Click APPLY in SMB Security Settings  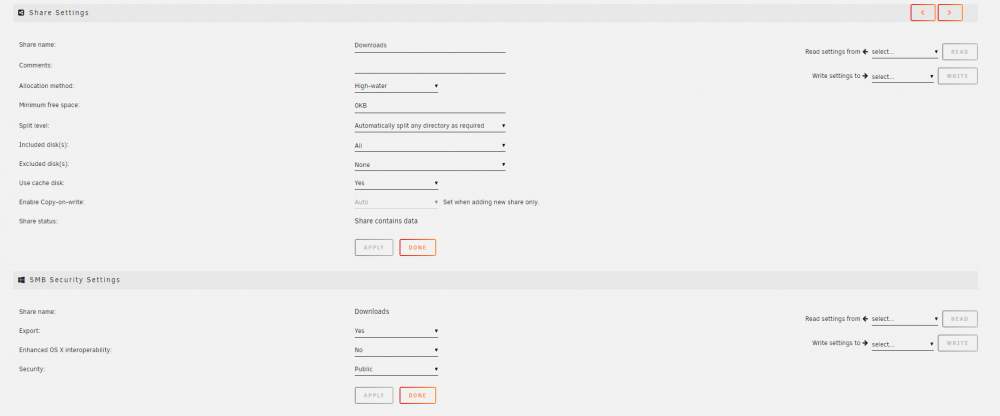(374, 396)
